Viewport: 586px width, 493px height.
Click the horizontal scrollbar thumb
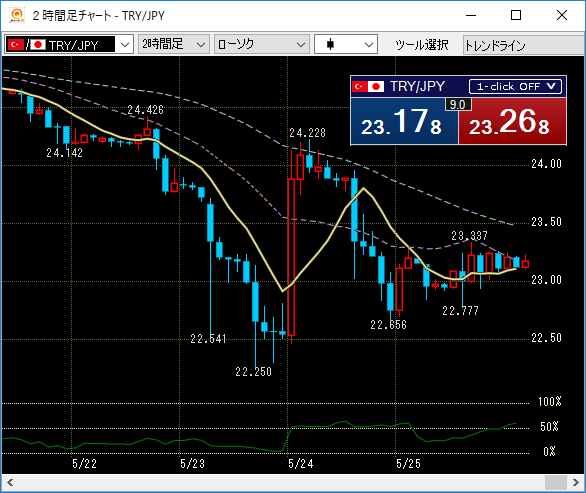coord(556,483)
